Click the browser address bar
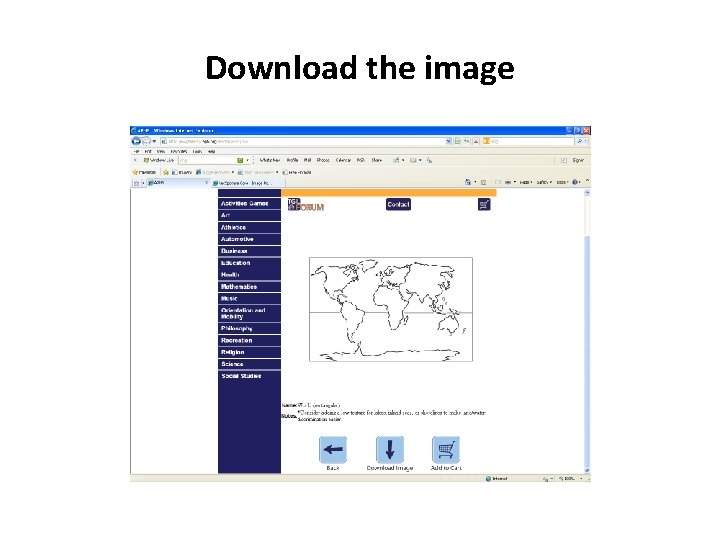 (x=303, y=141)
